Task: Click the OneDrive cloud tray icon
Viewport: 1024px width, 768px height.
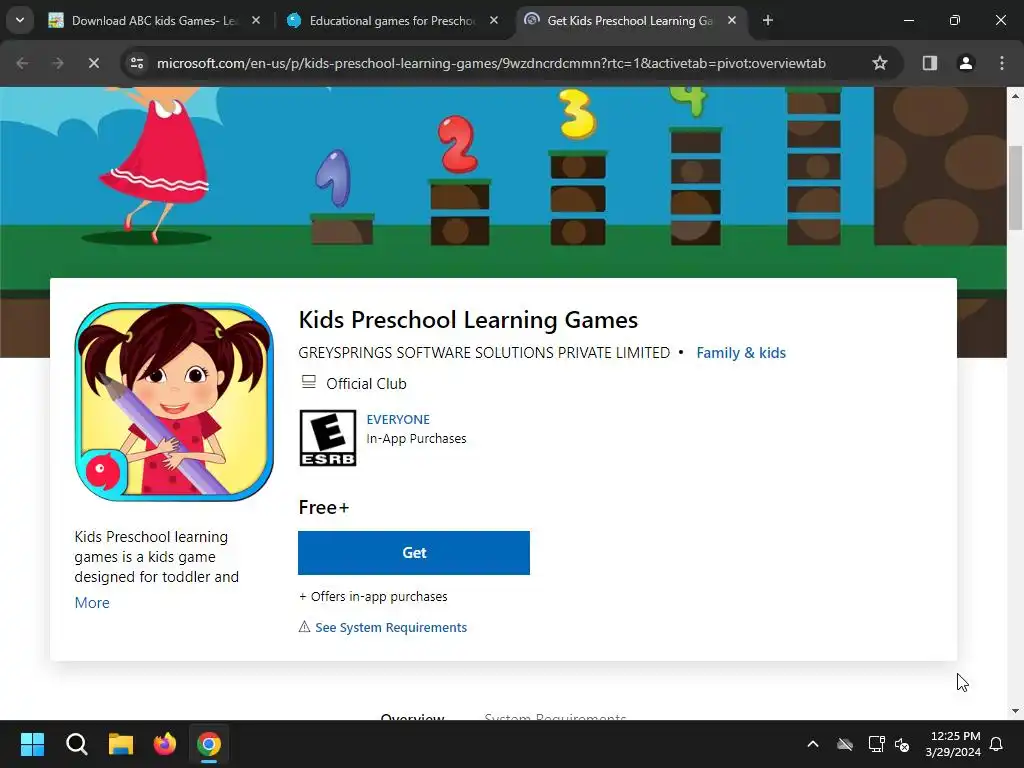Action: coord(845,744)
